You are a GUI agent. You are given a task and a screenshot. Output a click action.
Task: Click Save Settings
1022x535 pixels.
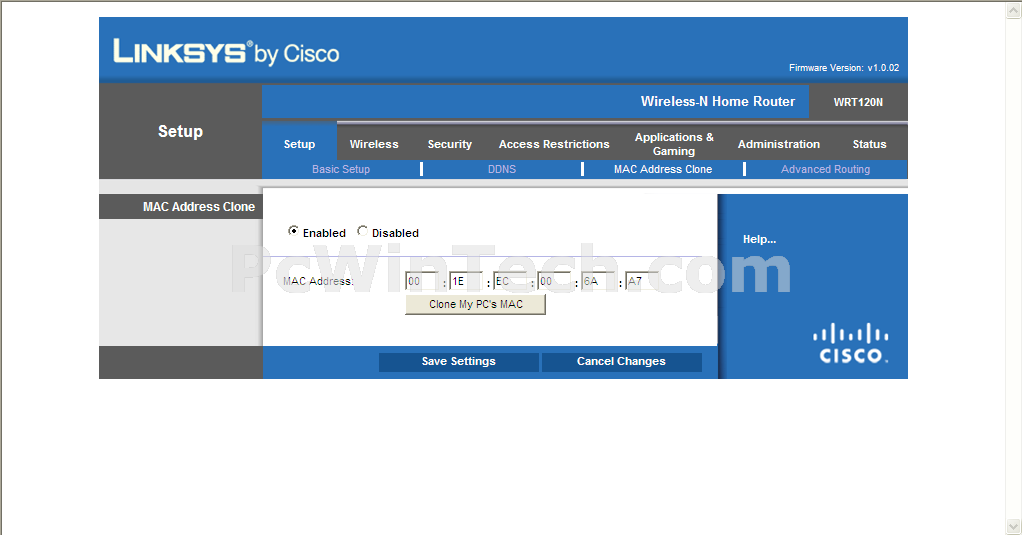click(x=459, y=362)
